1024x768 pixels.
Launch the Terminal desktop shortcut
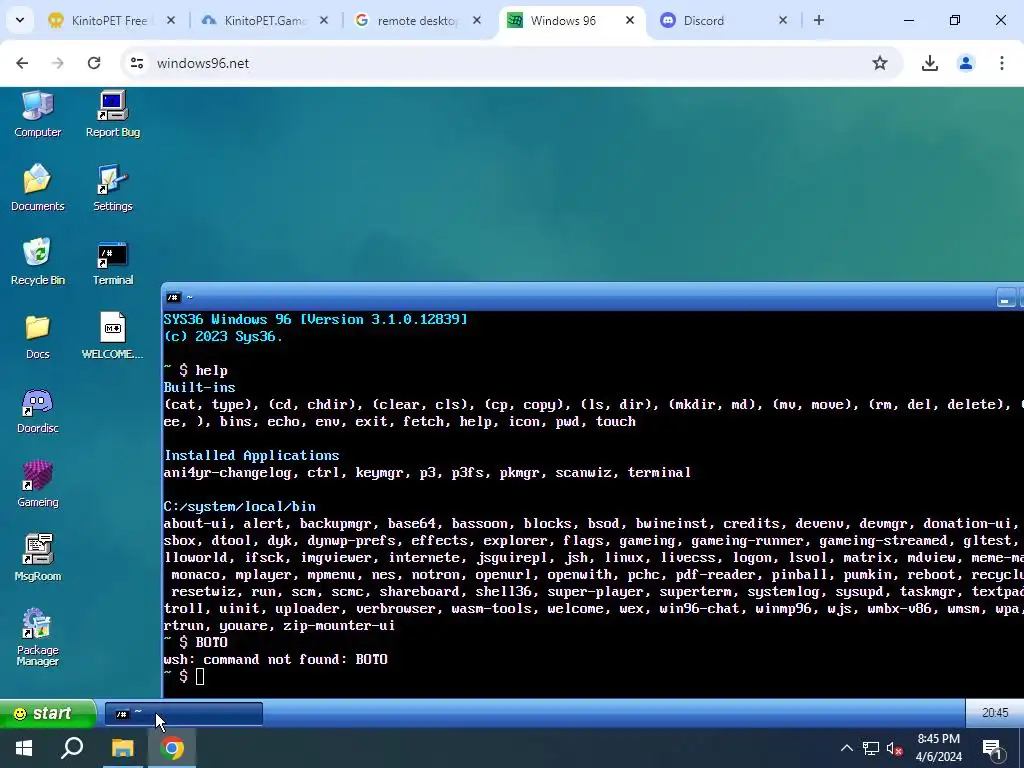point(112,261)
